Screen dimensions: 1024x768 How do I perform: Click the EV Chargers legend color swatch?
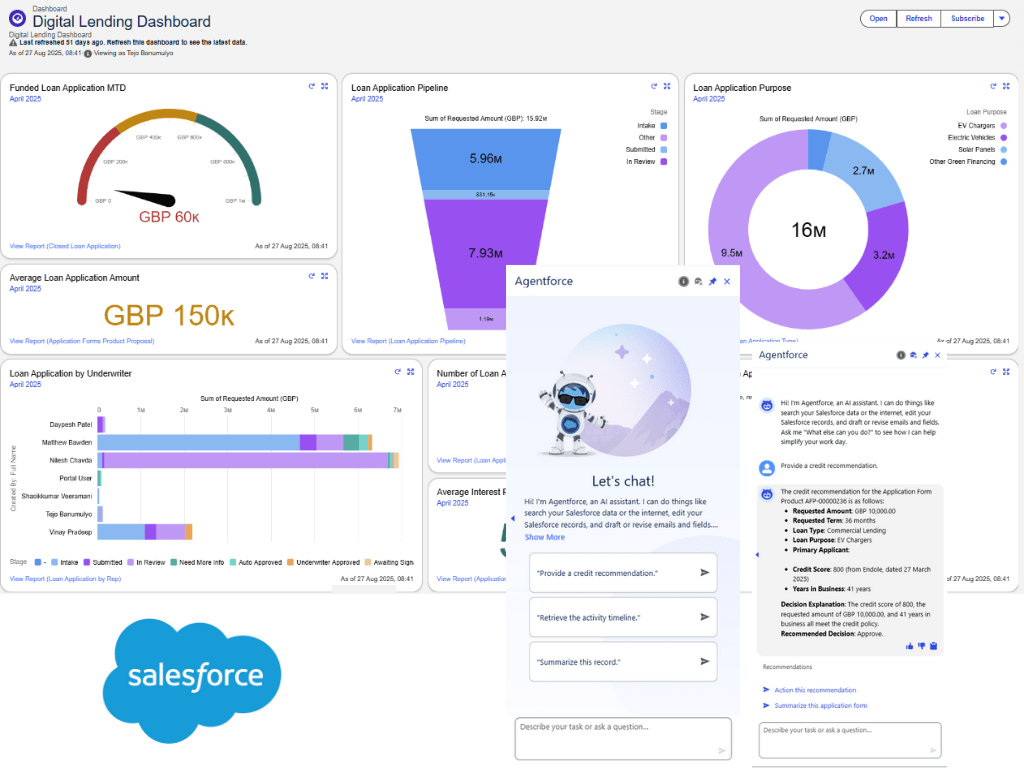(x=1004, y=125)
